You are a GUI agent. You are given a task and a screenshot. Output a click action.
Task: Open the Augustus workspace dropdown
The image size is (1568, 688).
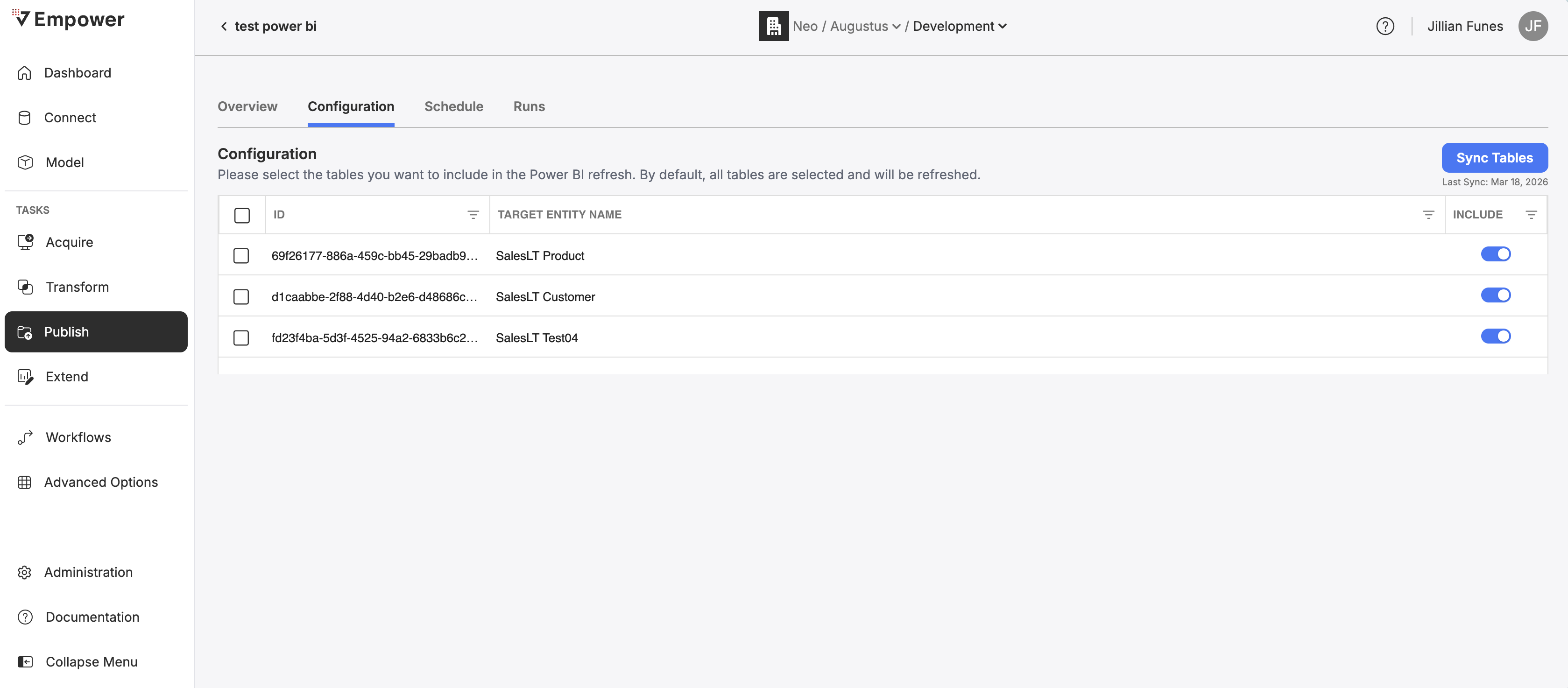tap(865, 26)
